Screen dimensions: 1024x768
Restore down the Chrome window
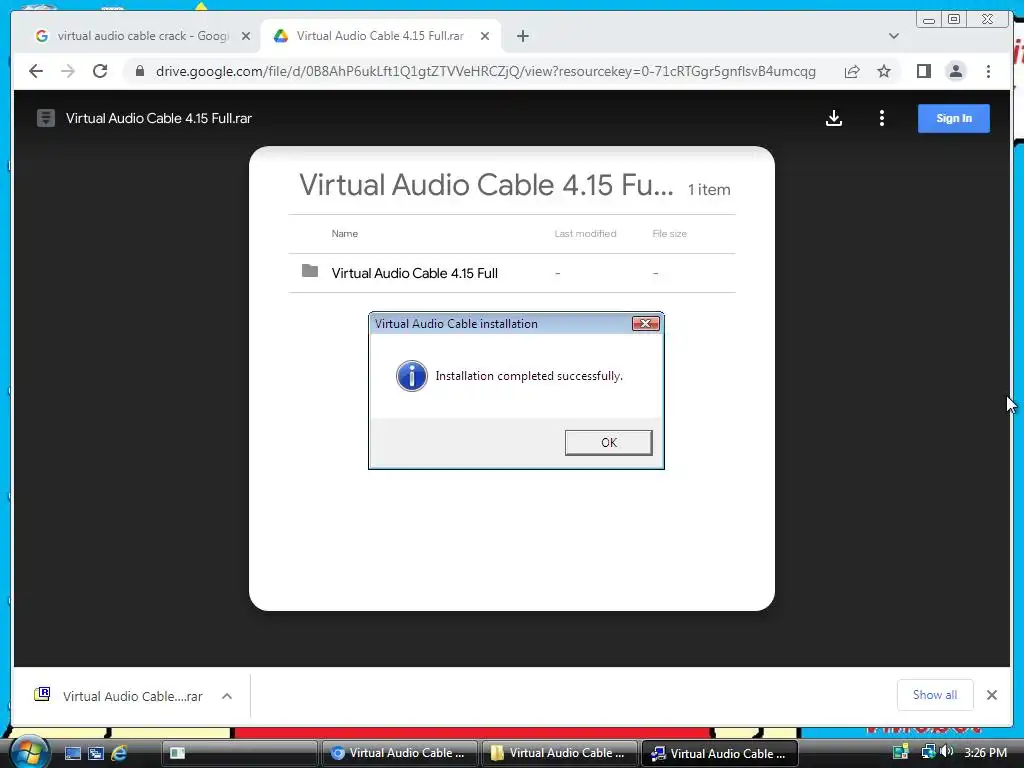click(953, 20)
